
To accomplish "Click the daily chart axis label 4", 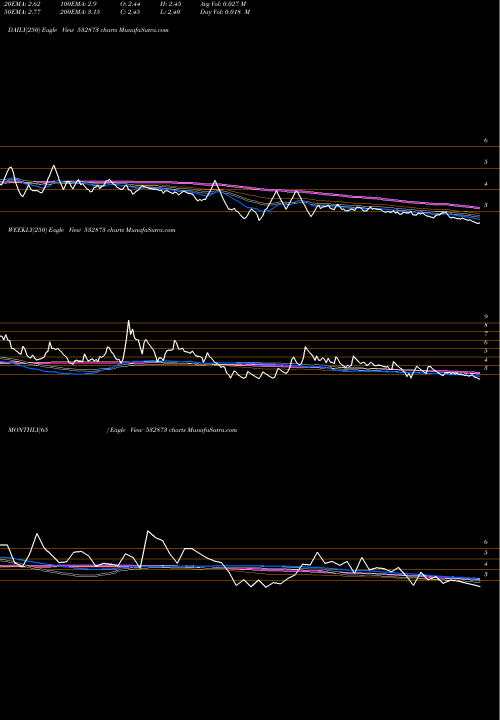I will pyautogui.click(x=486, y=184).
